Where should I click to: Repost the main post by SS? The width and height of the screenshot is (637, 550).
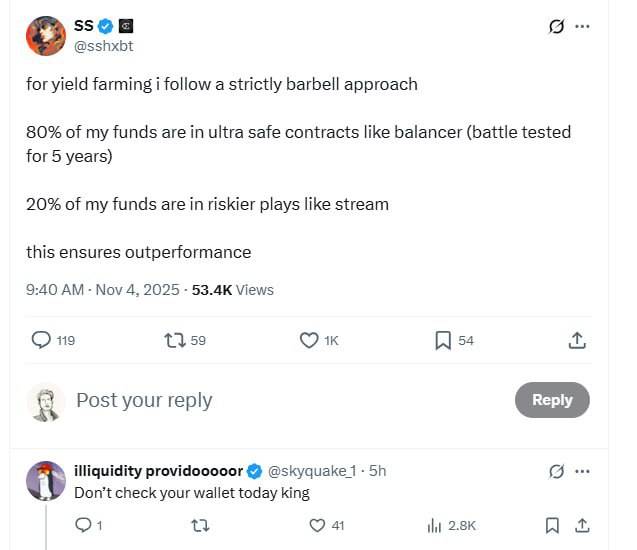tap(174, 341)
